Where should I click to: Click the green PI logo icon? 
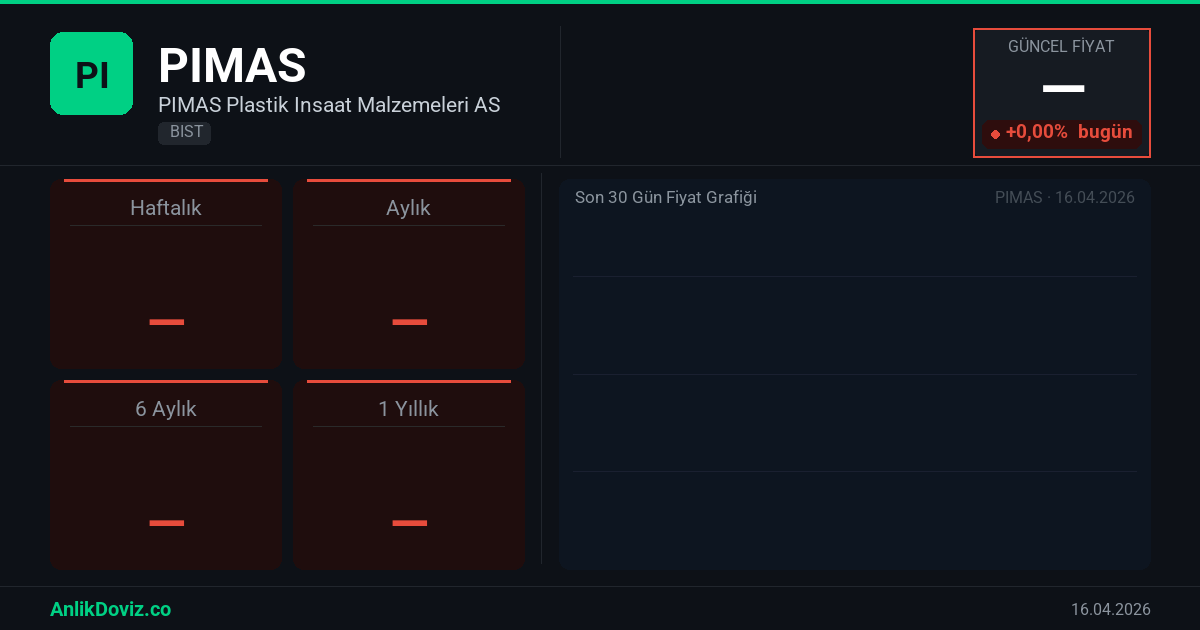(91, 74)
